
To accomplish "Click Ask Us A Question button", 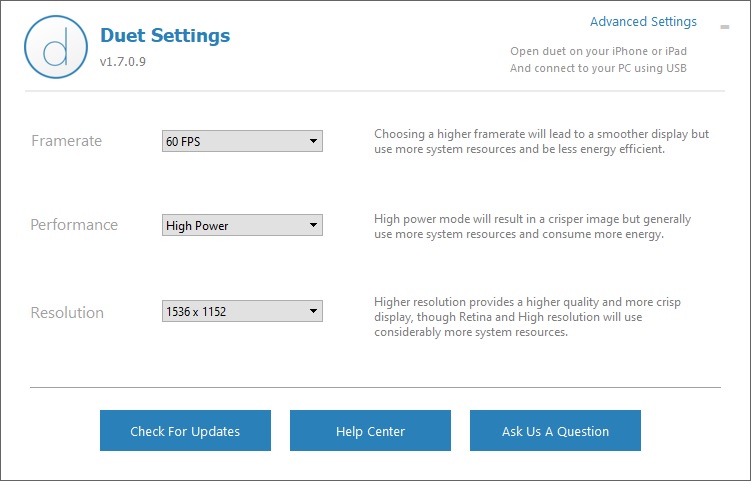I will coord(555,431).
